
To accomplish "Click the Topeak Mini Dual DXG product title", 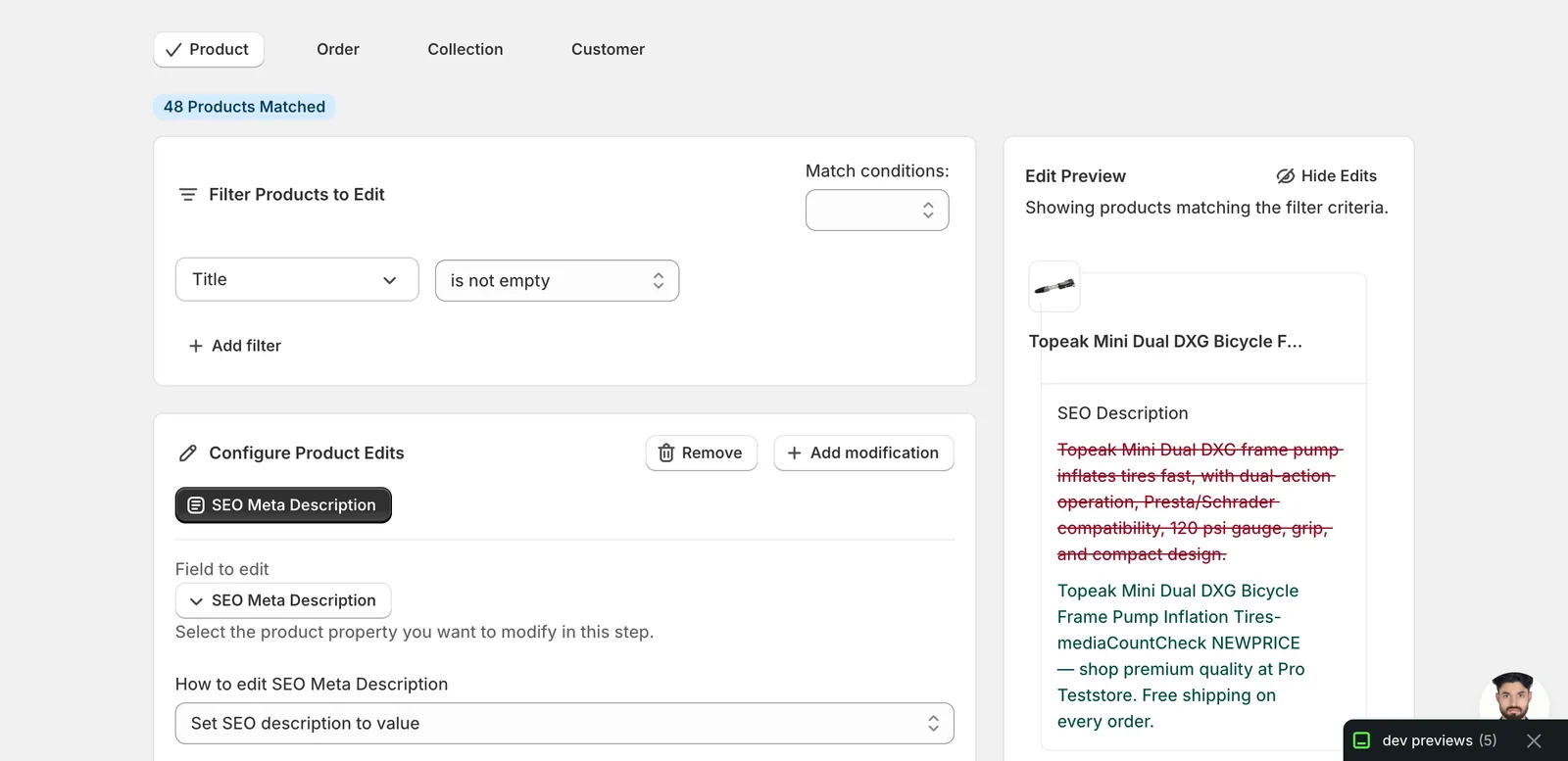I will click(1165, 342).
